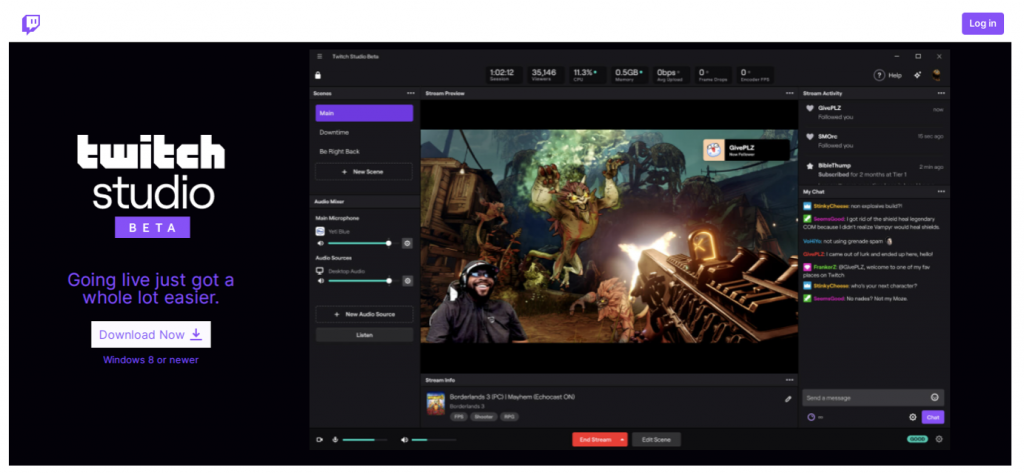Screen dimensions: 1024x473
Task: Click the Edit Scene button
Action: [x=656, y=440]
